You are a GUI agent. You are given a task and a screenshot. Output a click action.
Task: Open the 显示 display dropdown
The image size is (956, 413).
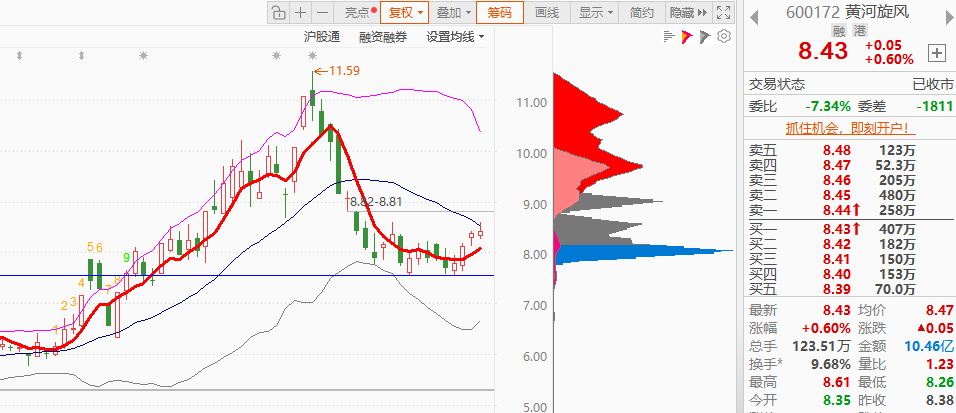tap(594, 12)
